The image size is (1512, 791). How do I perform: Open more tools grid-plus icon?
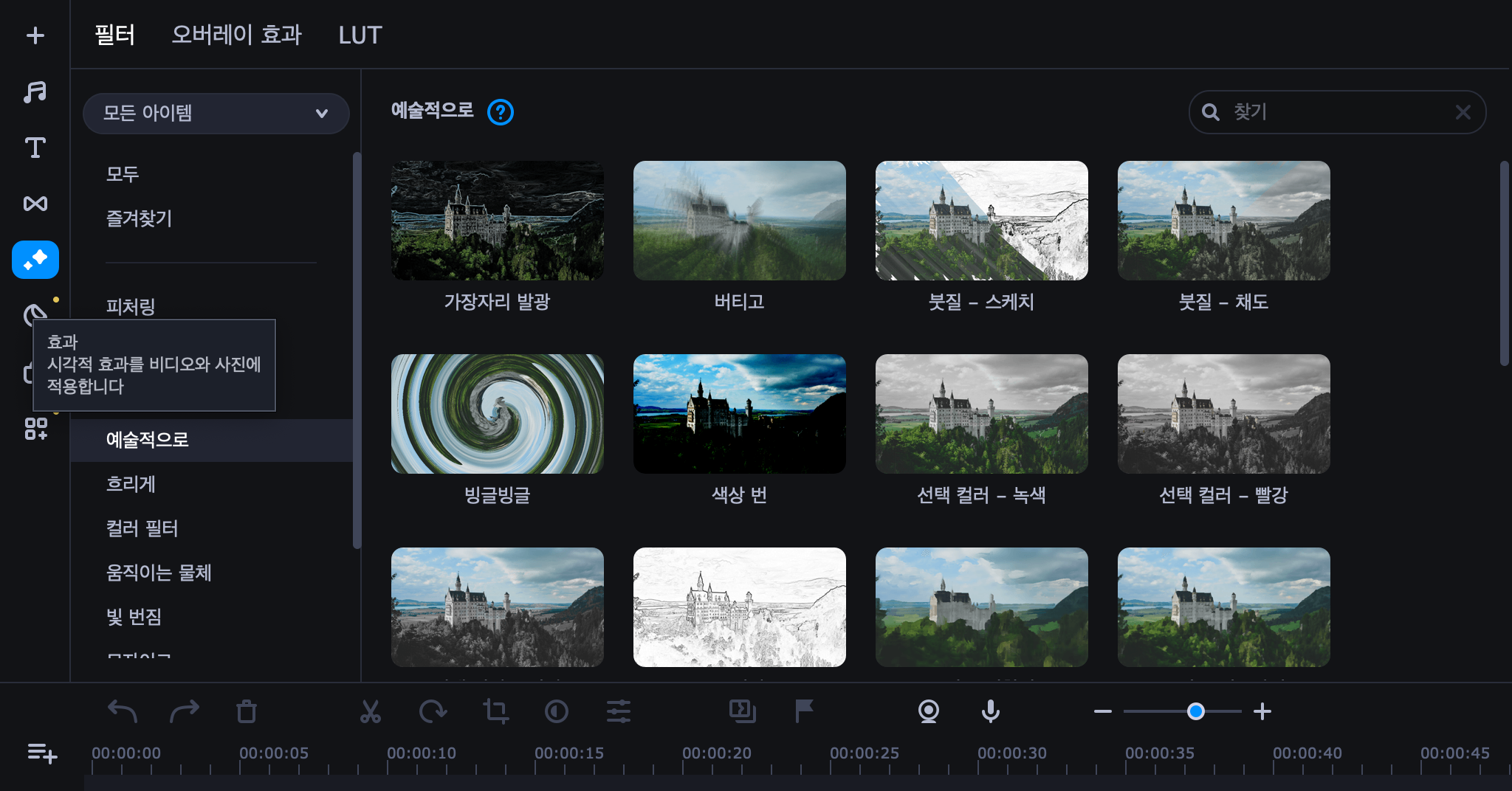35,429
